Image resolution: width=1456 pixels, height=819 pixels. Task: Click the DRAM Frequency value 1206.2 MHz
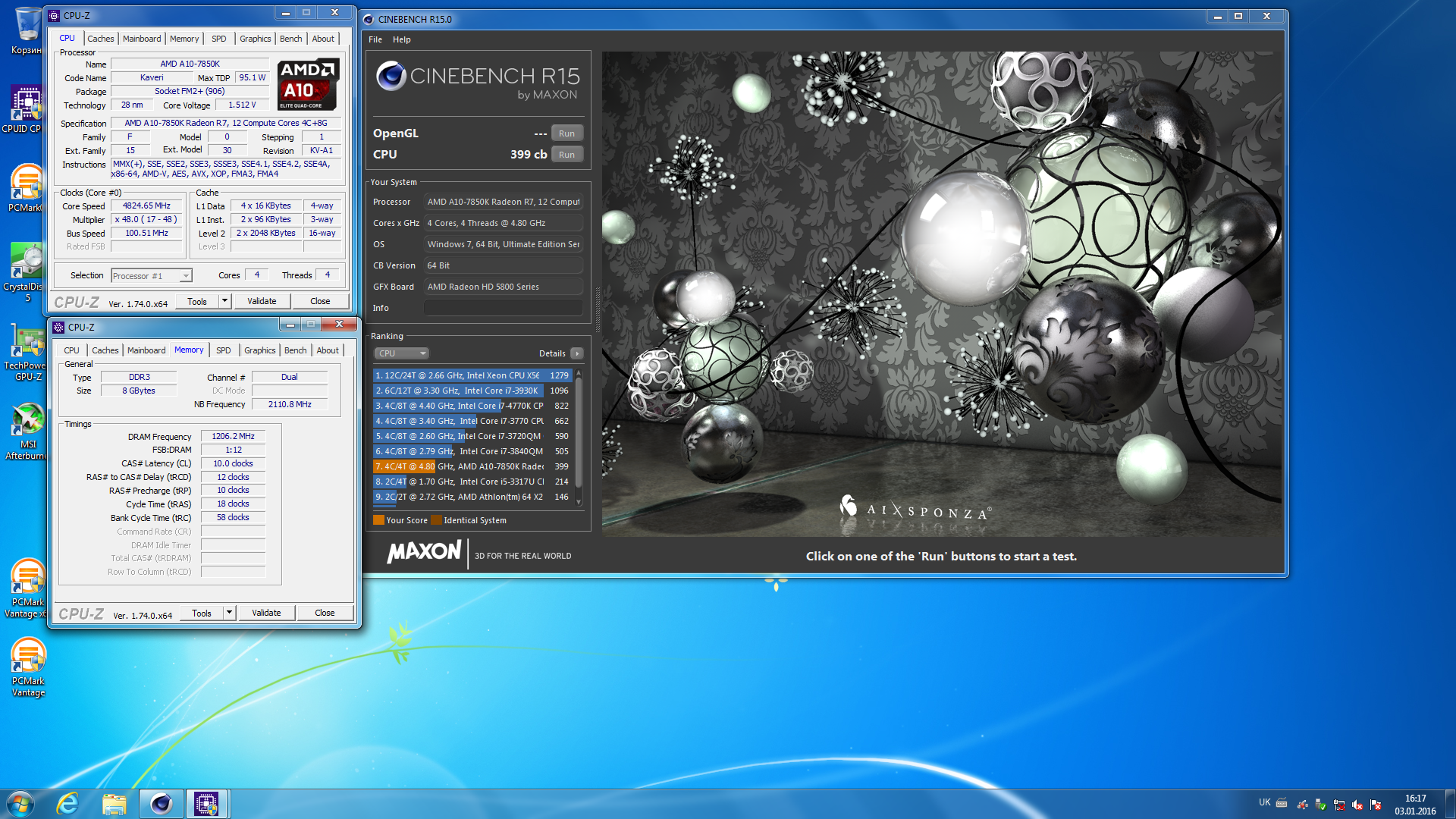pyautogui.click(x=233, y=436)
